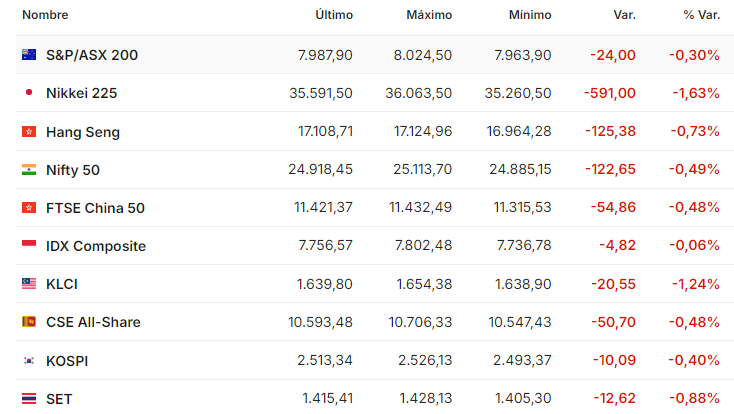Click the Japan flag icon beside Nikkei 225
The width and height of the screenshot is (734, 414).
(x=29, y=93)
